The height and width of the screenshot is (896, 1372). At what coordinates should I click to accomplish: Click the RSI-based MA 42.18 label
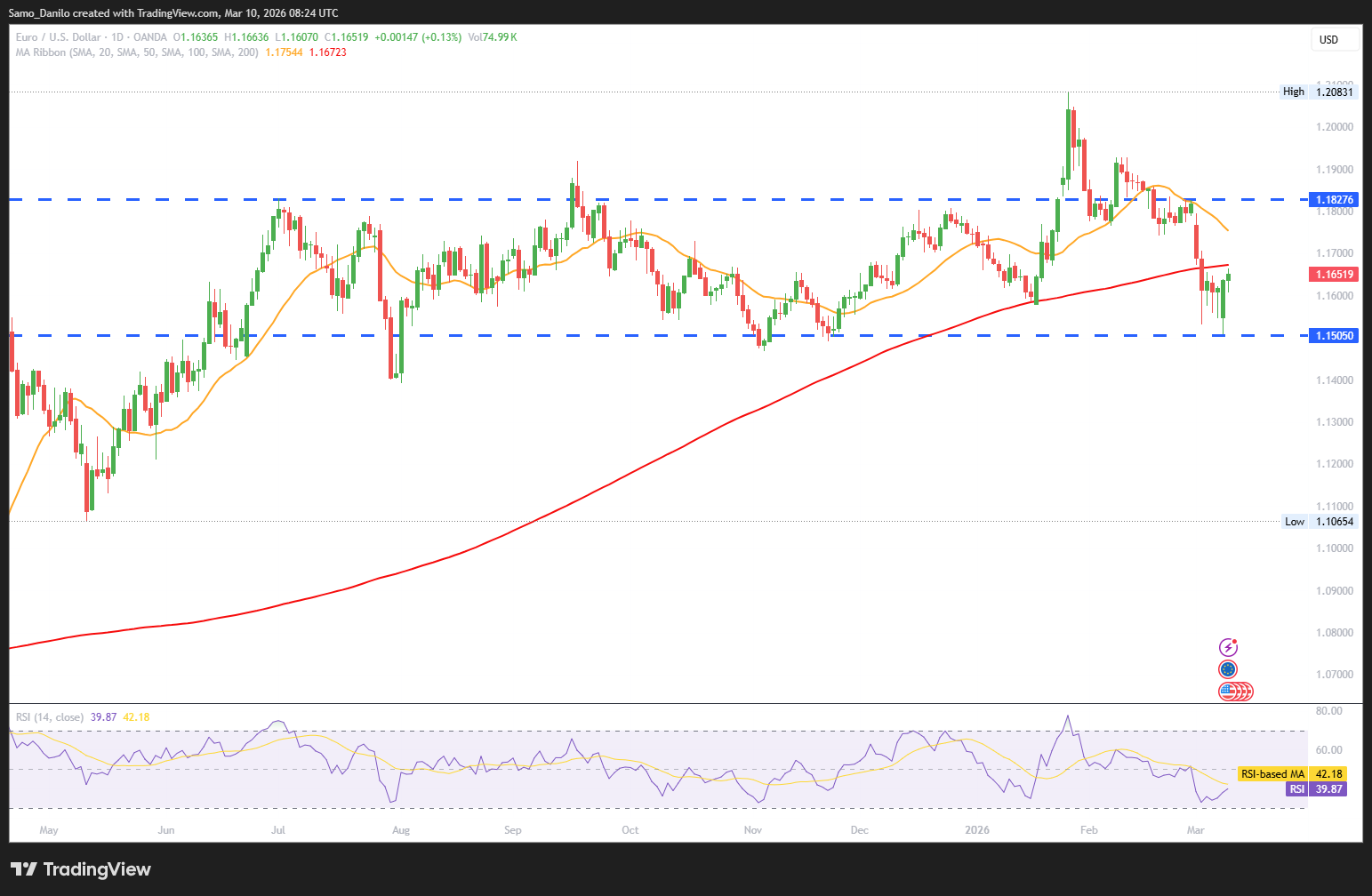[1291, 774]
